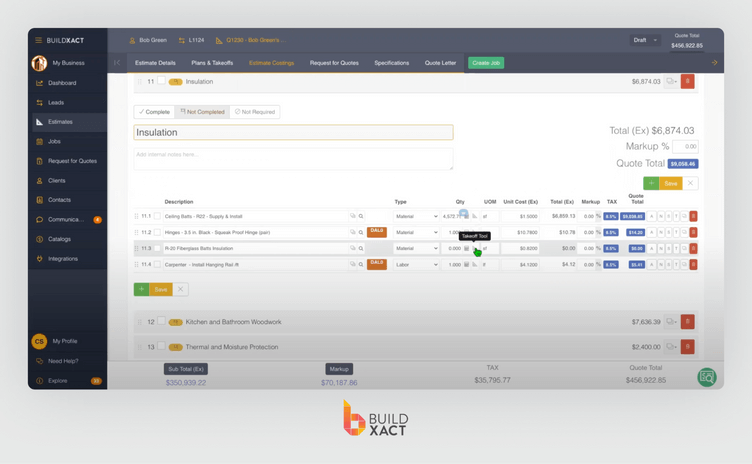The width and height of the screenshot is (752, 464).
Task: Tick the checkbox for row 11.2
Action: [157, 233]
